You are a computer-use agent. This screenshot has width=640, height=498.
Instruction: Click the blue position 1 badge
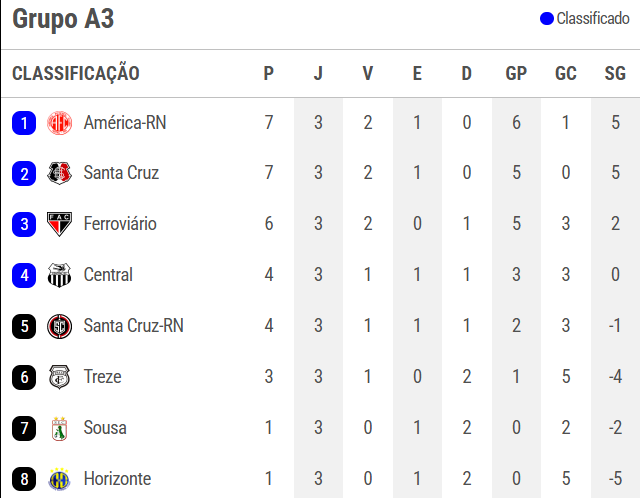(24, 123)
